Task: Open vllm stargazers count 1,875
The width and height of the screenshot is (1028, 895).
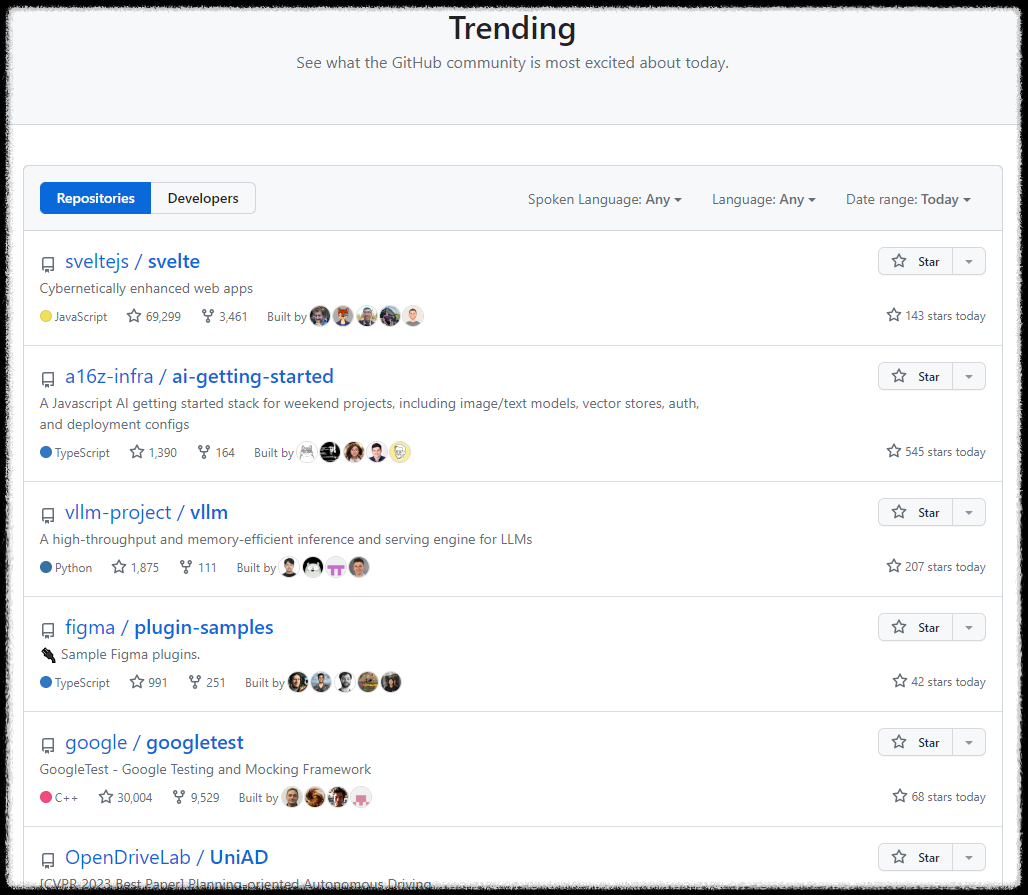Action: click(x=135, y=567)
